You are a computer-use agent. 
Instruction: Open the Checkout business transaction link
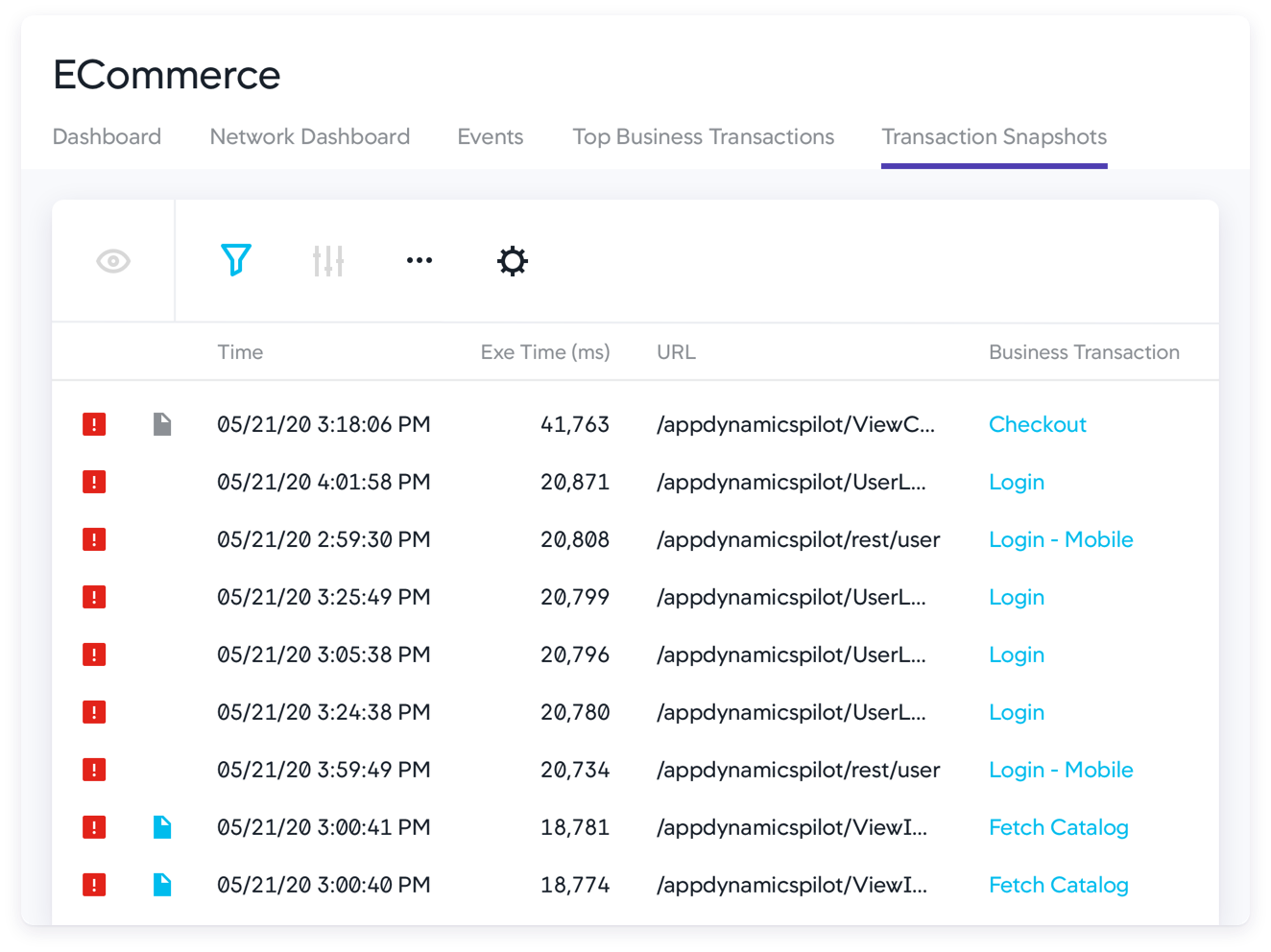pos(1038,424)
